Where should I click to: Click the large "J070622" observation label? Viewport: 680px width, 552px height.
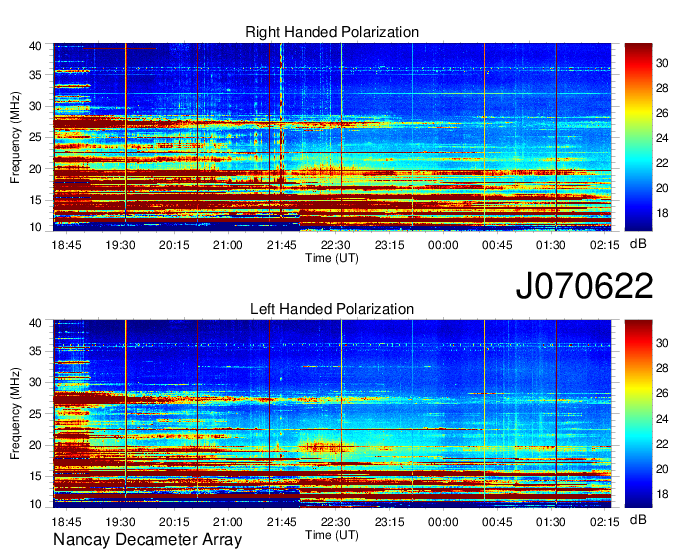tap(584, 285)
